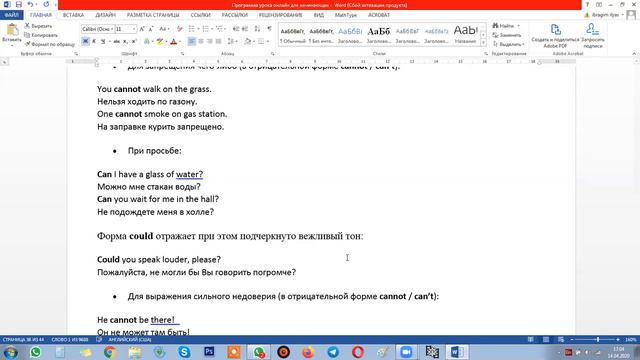Click the text effects glowing A icon
The width and height of the screenshot is (640, 360).
coord(147,41)
